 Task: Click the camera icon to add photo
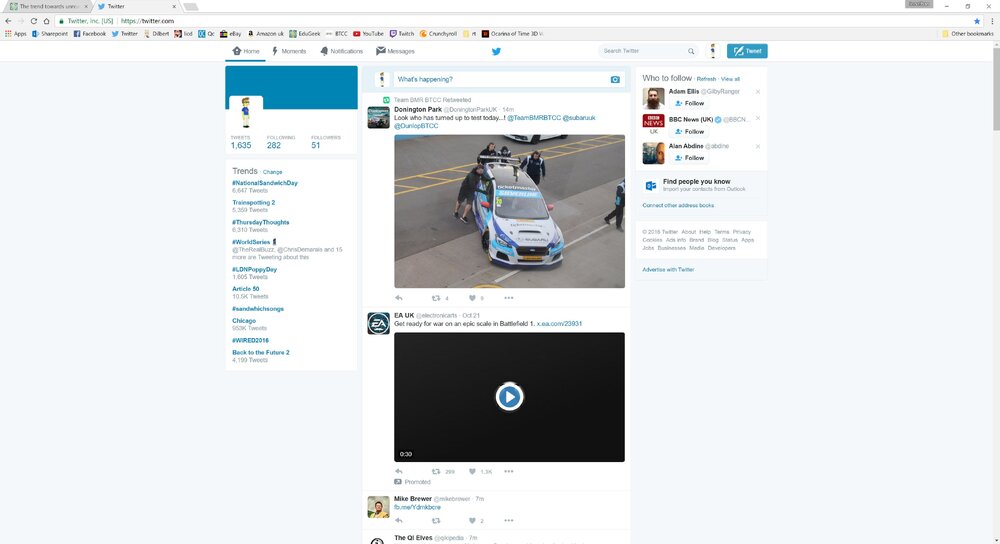point(615,80)
